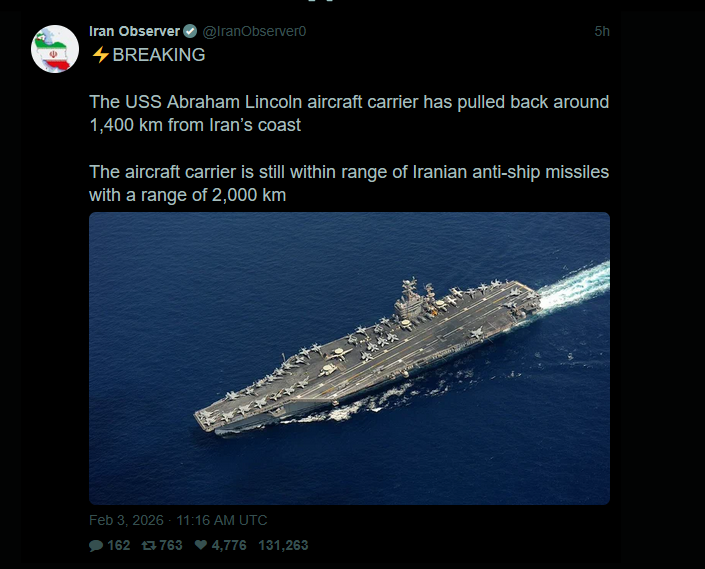705x569 pixels.
Task: Click the 4,776 likes count
Action: [x=230, y=546]
